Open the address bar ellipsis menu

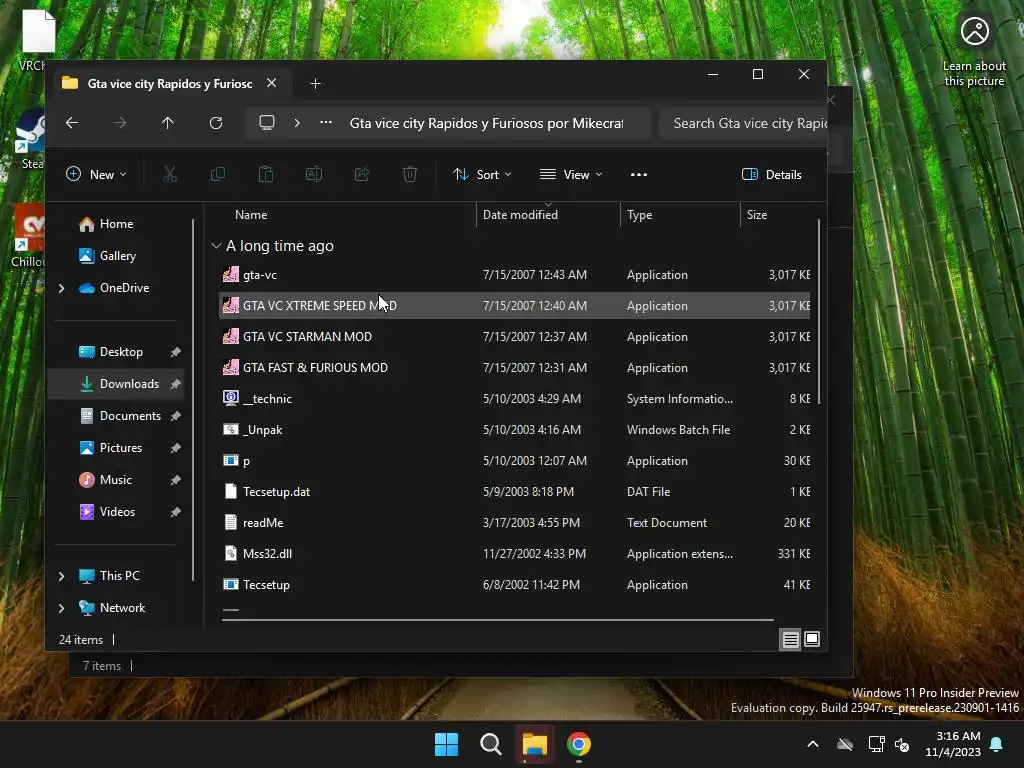[326, 123]
